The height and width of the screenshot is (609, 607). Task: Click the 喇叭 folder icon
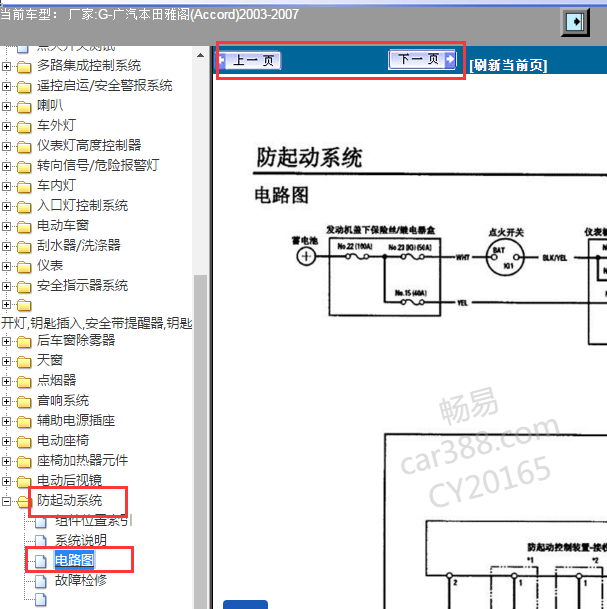coord(24,107)
